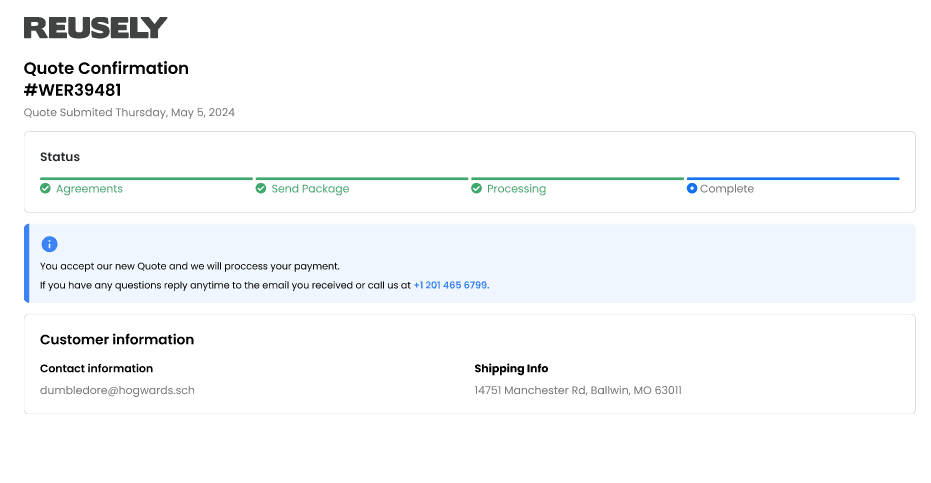
Task: Click the email dumbledore@hogwards.sch
Action: (x=117, y=390)
